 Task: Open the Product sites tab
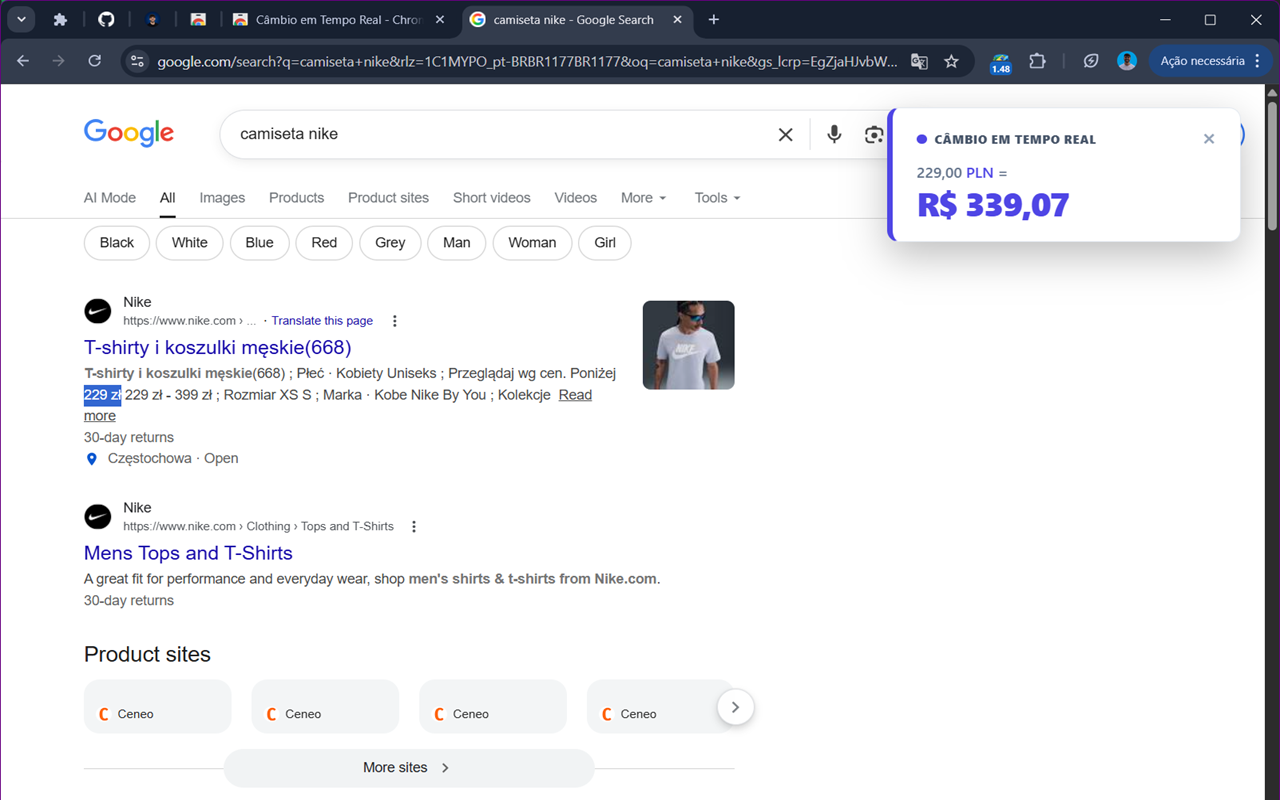click(388, 198)
